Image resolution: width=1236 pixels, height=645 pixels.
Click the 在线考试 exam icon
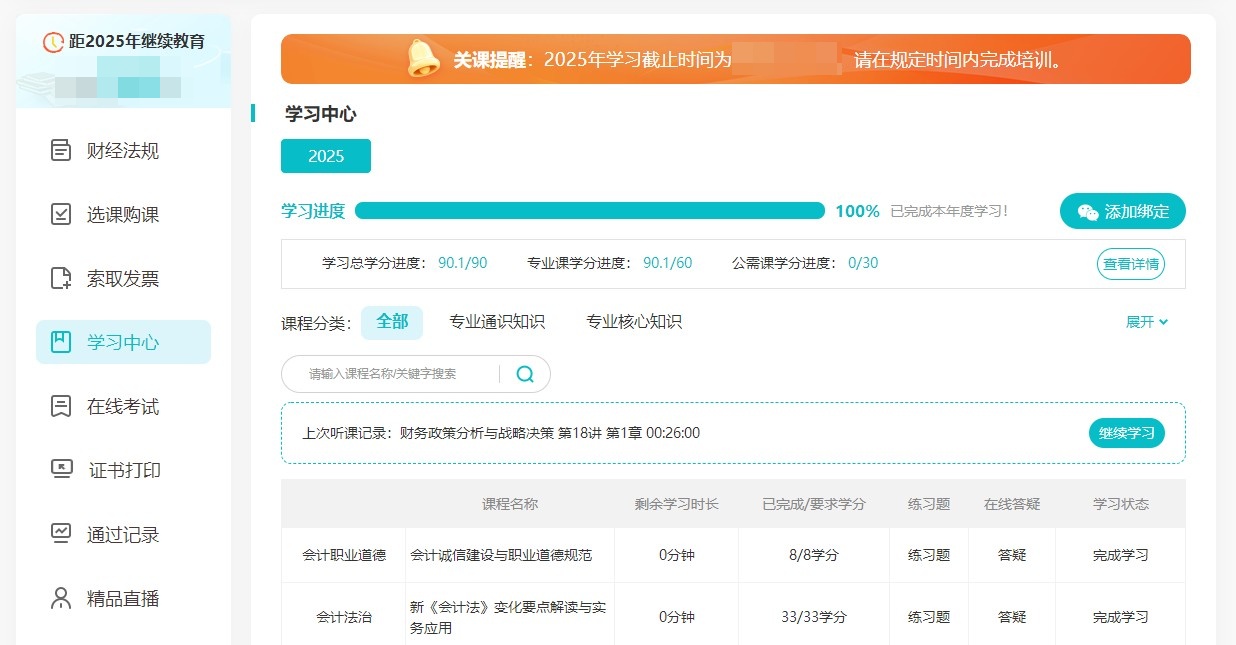[61, 407]
